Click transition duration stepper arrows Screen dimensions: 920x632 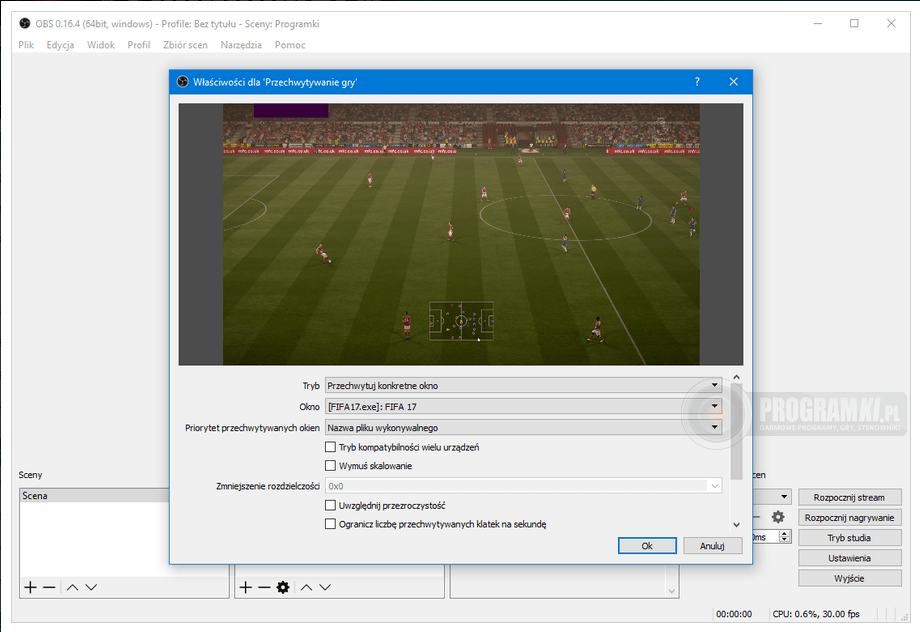785,536
